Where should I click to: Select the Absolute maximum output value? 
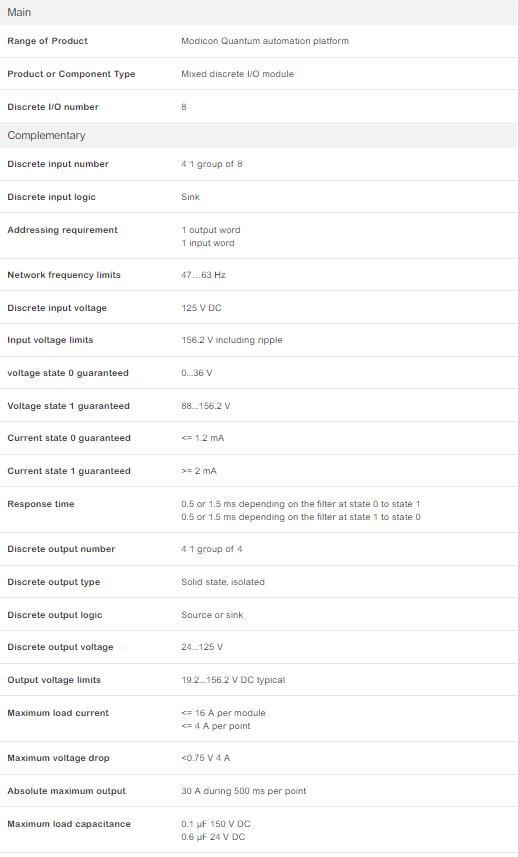click(x=244, y=791)
